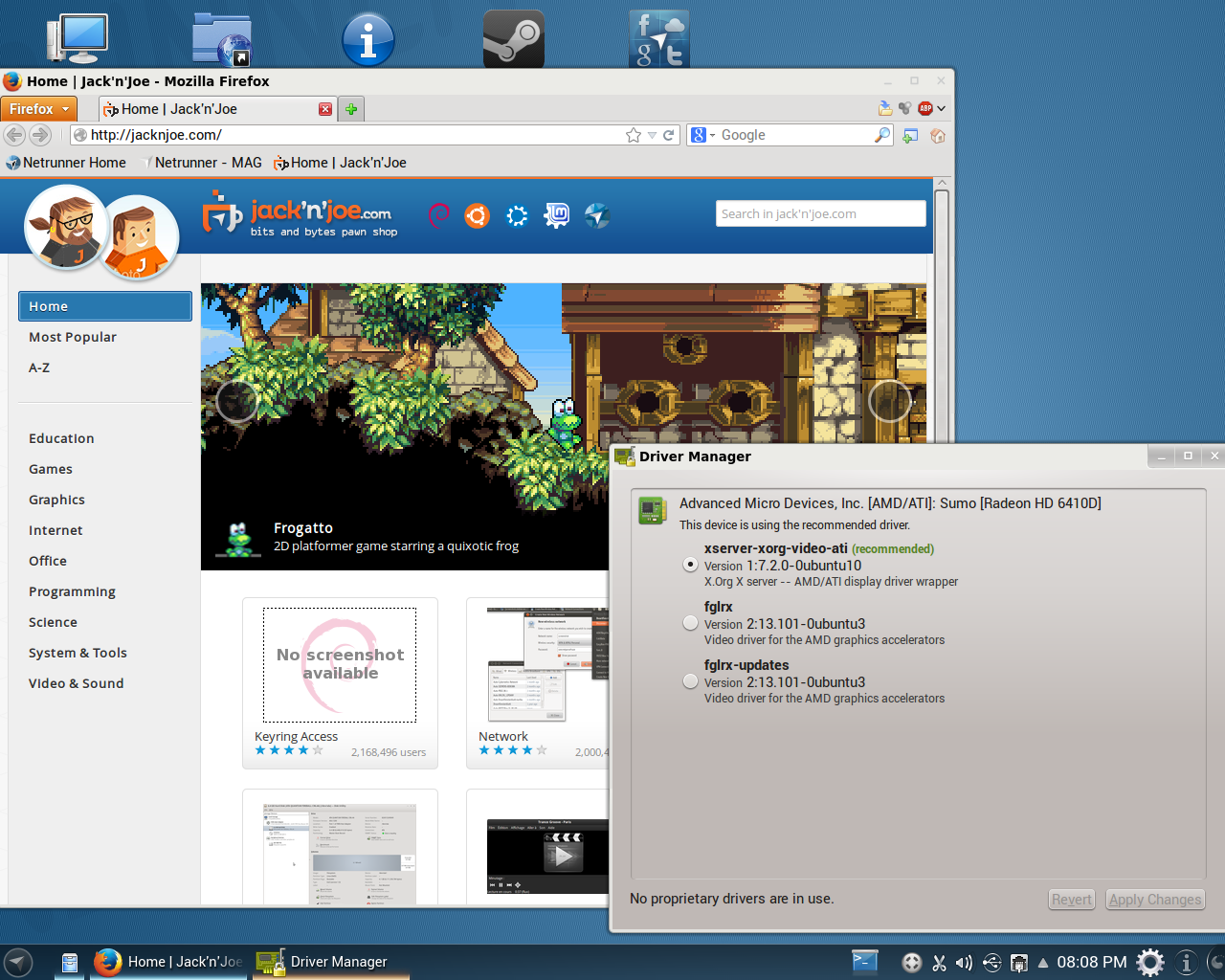The height and width of the screenshot is (980, 1225).
Task: Focus the Search in jack'n'joe.com field
Action: tap(821, 213)
